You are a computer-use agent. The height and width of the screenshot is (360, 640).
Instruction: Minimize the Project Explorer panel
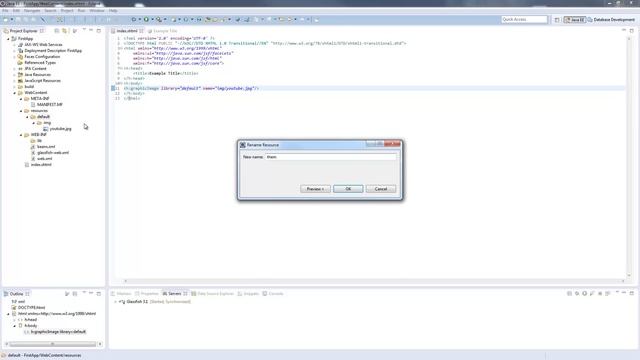point(91,31)
